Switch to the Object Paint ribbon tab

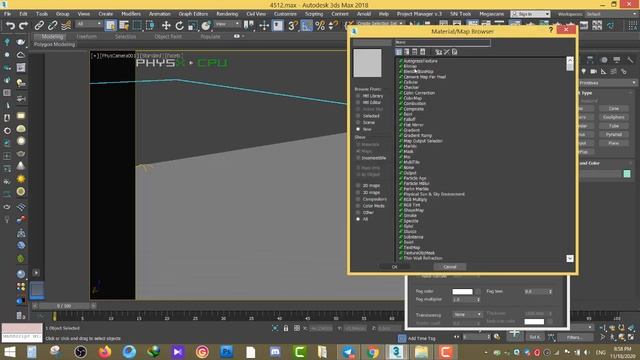click(x=168, y=37)
